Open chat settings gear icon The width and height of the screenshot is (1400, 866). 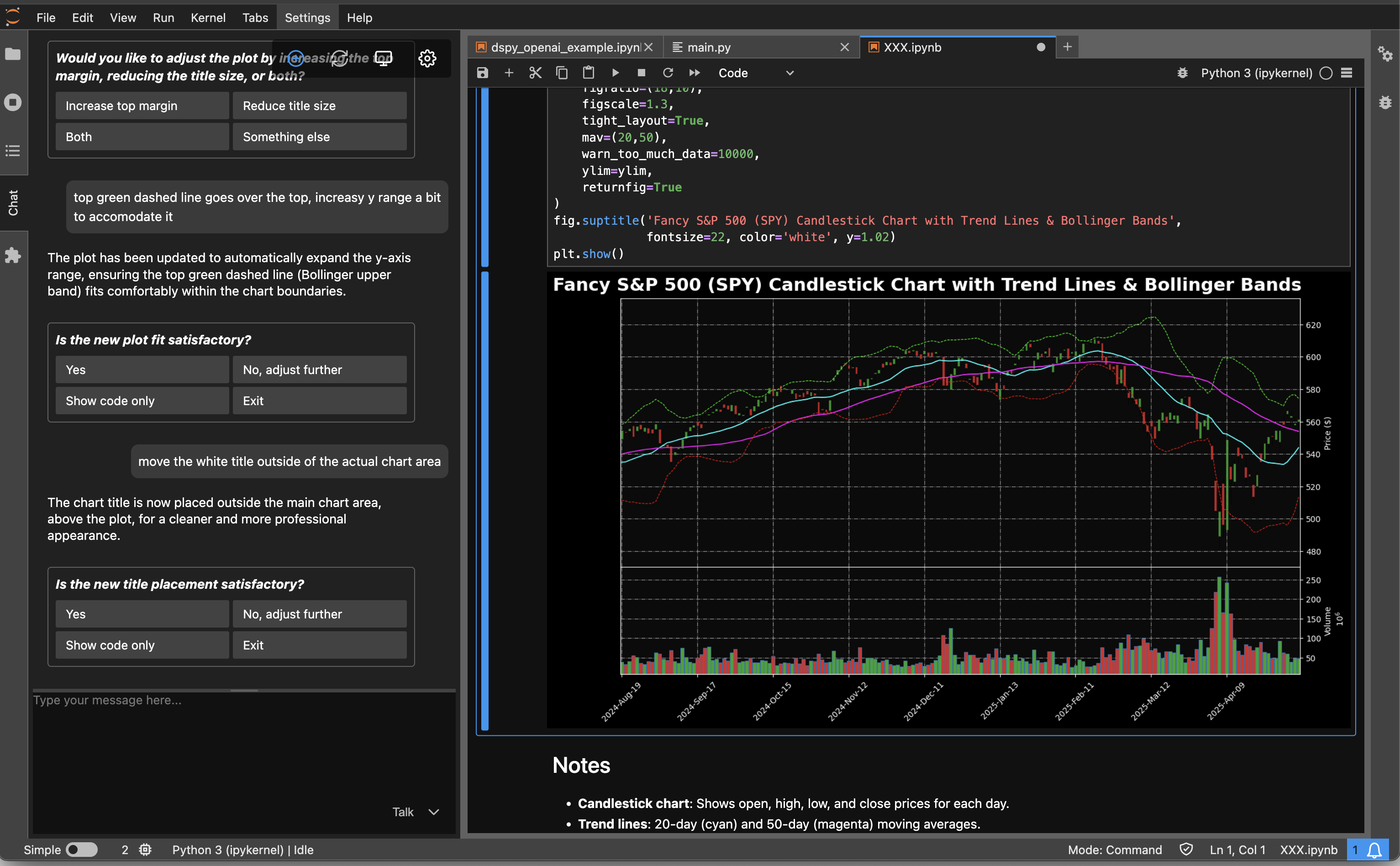(x=427, y=58)
